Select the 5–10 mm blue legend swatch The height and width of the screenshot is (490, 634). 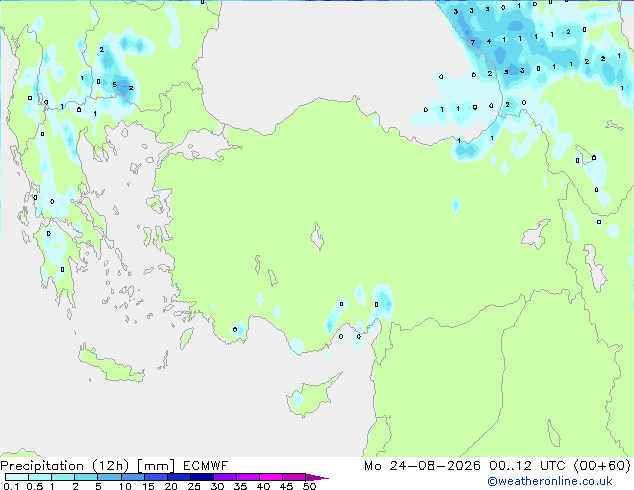[x=110, y=477]
